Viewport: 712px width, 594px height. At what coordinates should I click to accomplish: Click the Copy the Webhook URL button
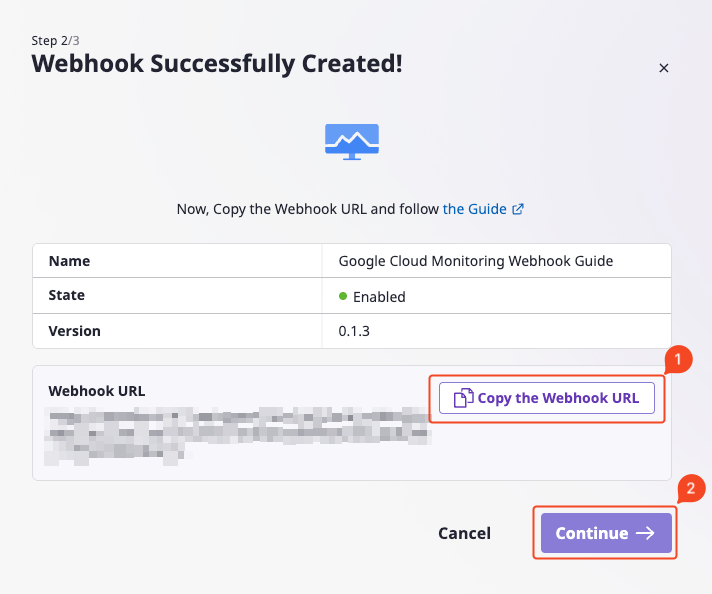point(547,398)
